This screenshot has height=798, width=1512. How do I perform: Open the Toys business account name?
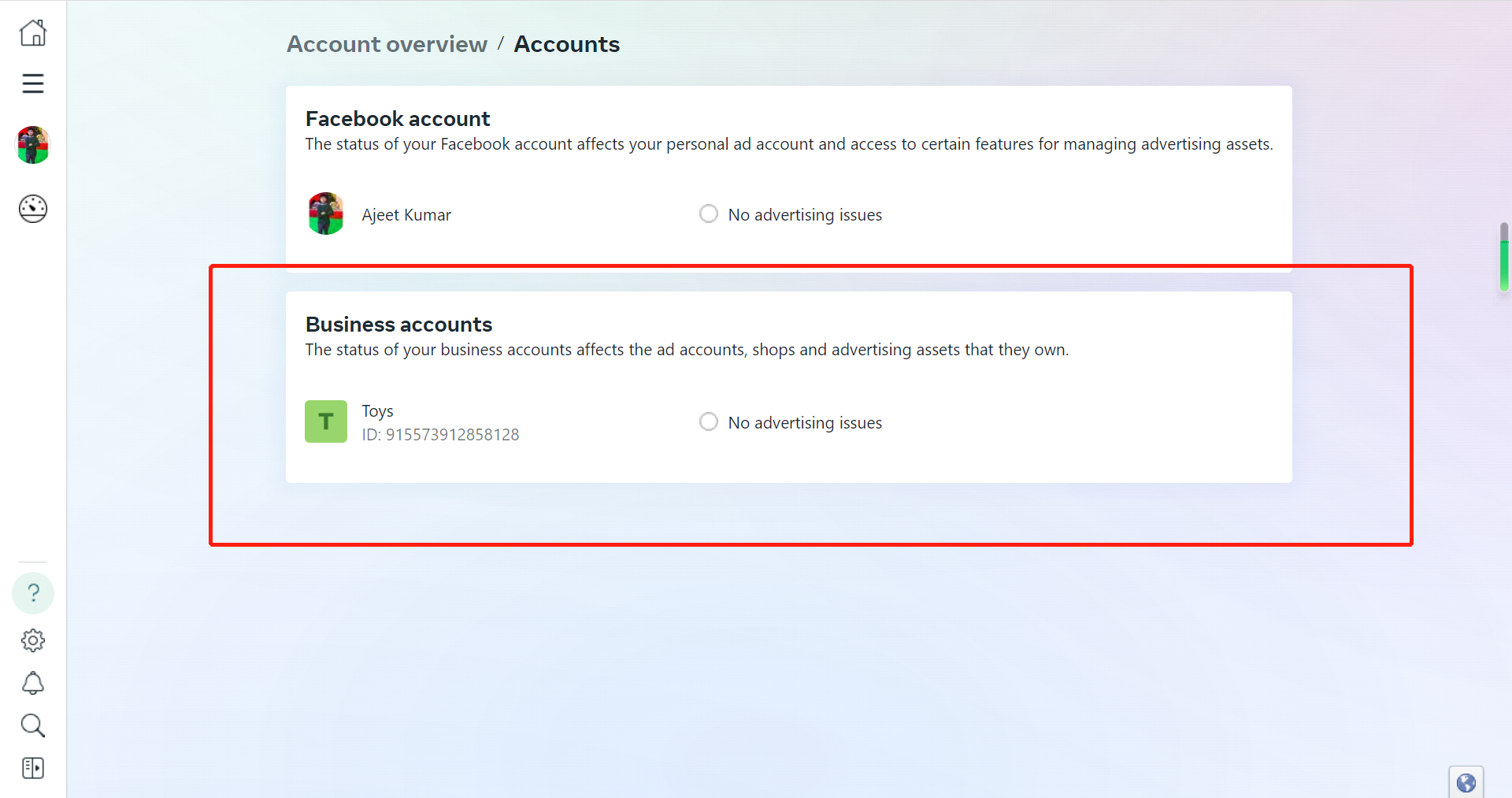(378, 411)
